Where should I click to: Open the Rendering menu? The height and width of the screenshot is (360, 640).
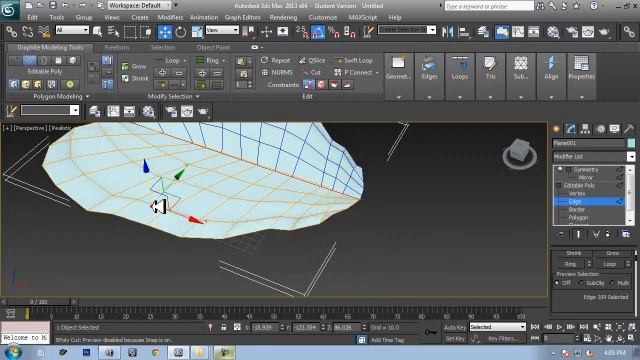(283, 18)
